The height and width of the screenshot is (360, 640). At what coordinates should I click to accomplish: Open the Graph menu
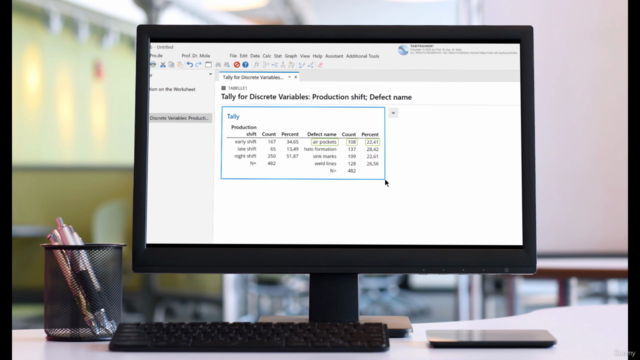291,56
